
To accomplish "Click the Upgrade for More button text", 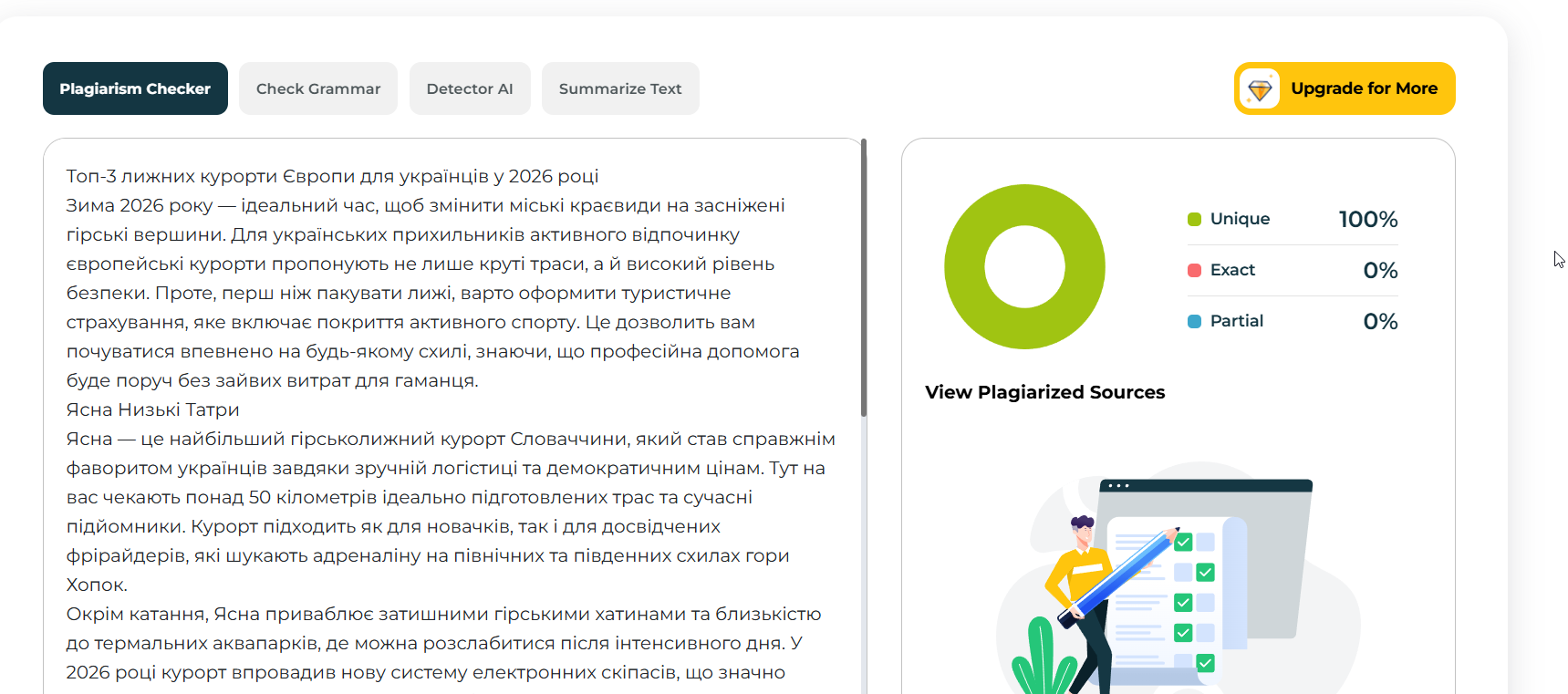I will pos(1364,88).
